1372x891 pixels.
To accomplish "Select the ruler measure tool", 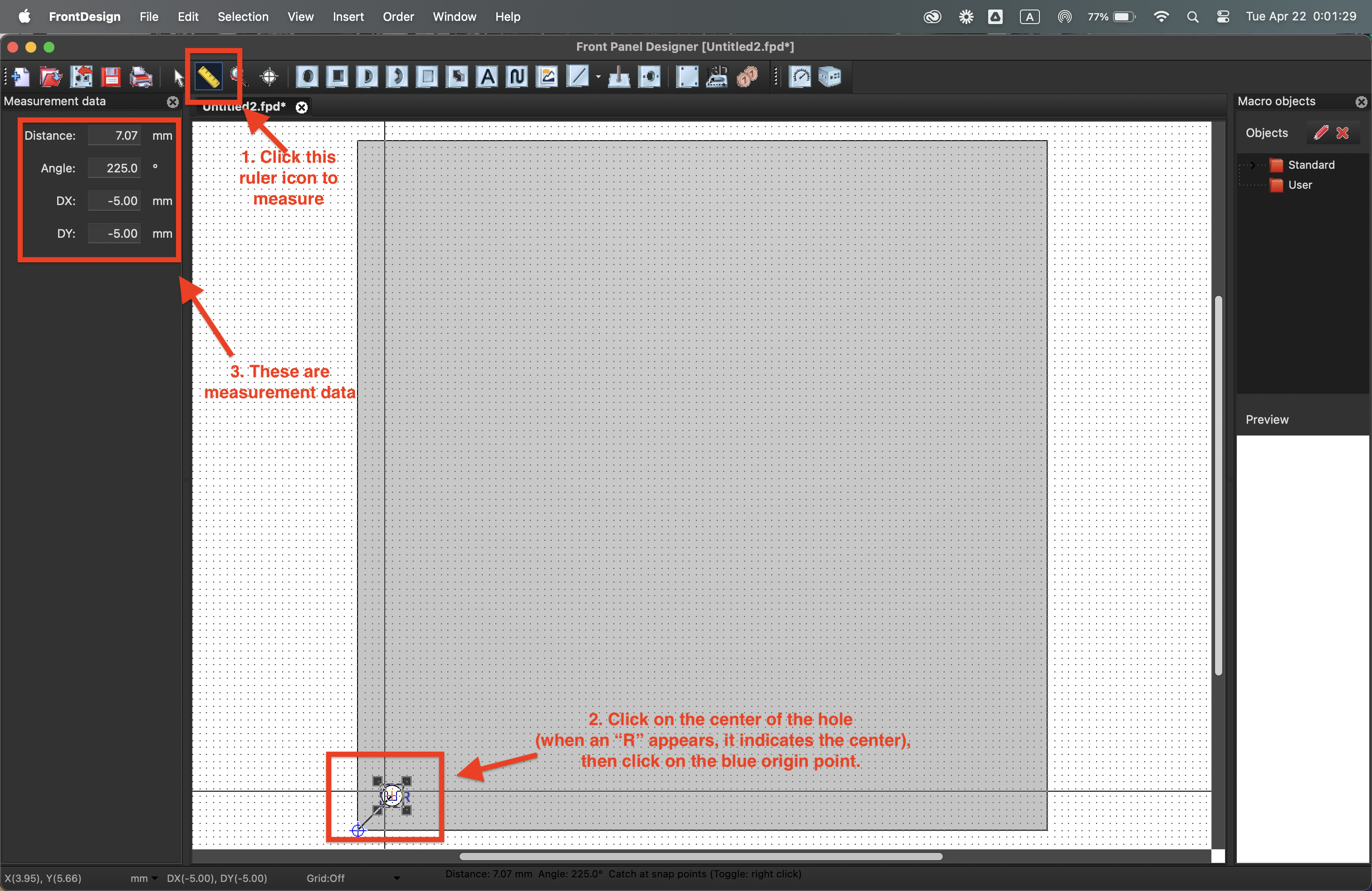I will coord(208,76).
